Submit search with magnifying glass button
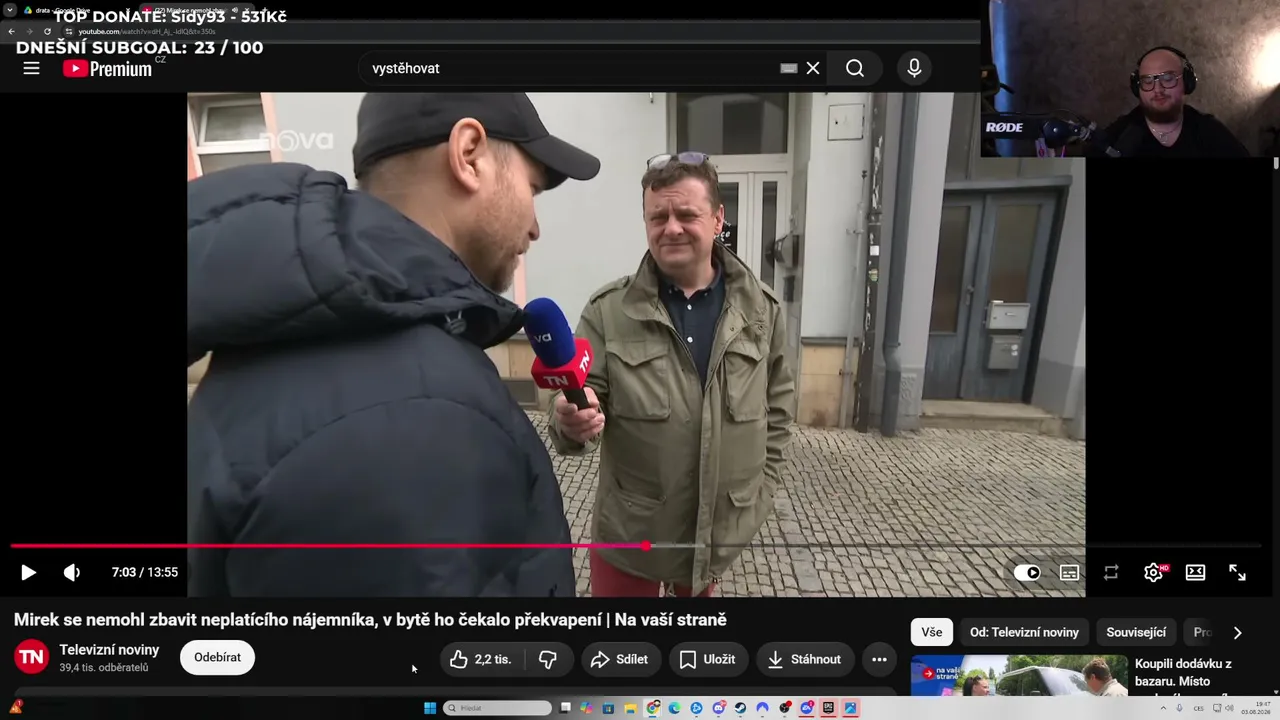The height and width of the screenshot is (720, 1280). pos(855,68)
